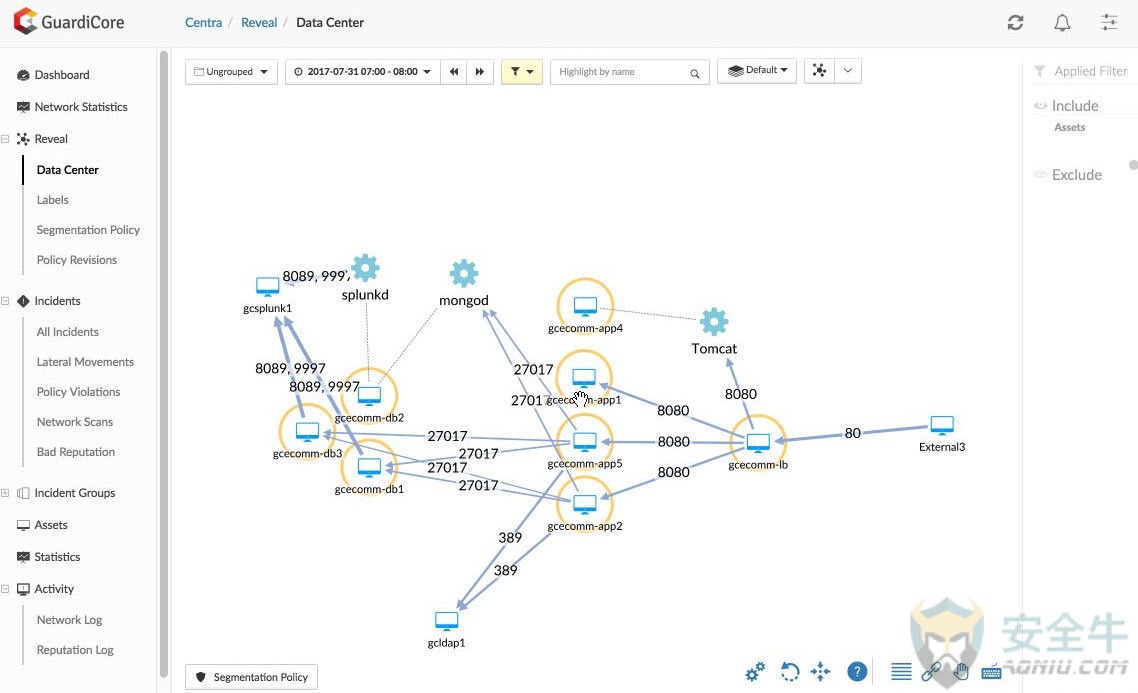Collapse the Reveal sidebar section
Viewport: 1138px width, 693px height.
pos(5,139)
